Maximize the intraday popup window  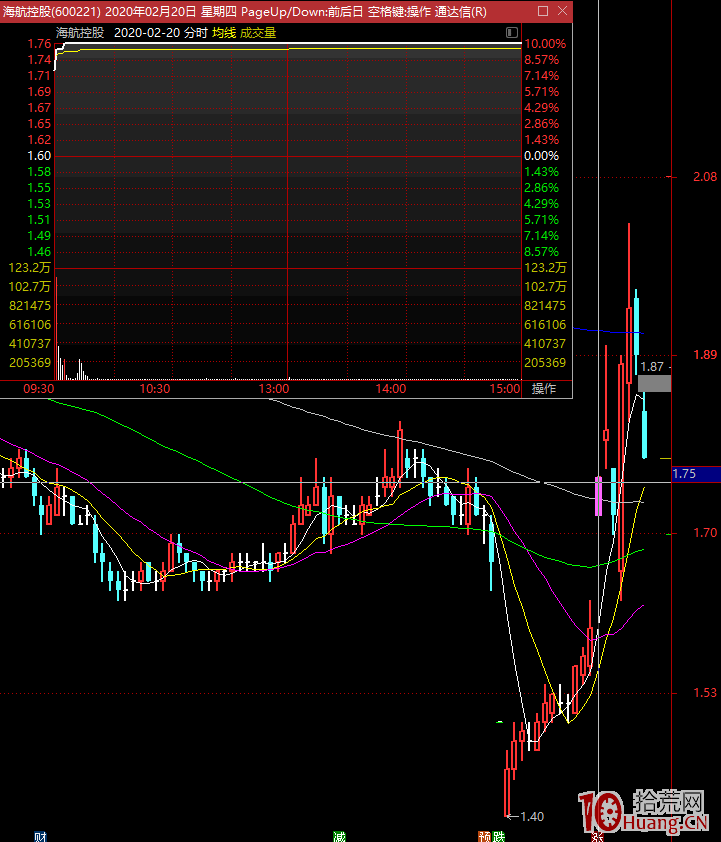(543, 11)
